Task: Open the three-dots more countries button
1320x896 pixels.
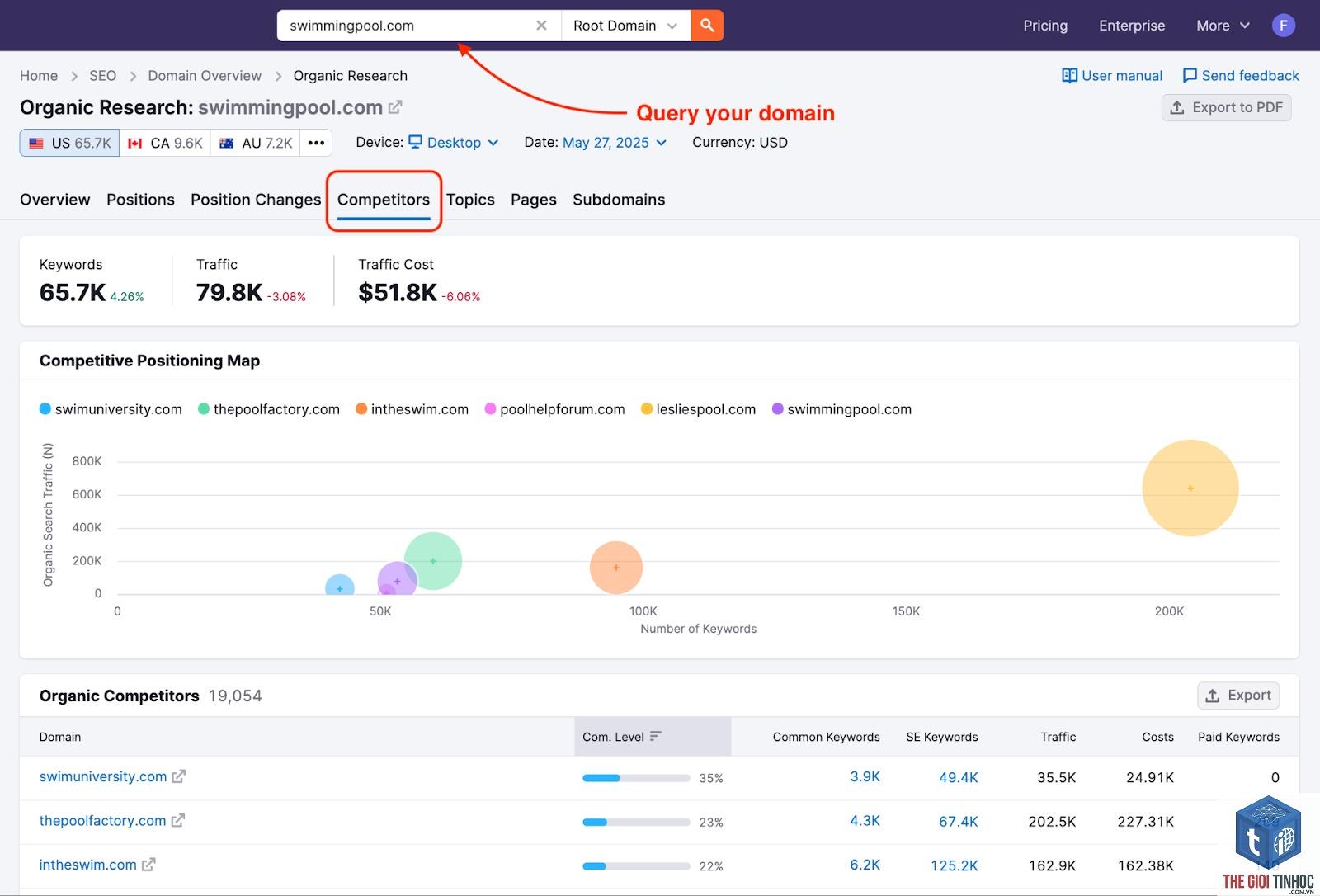Action: (x=317, y=143)
